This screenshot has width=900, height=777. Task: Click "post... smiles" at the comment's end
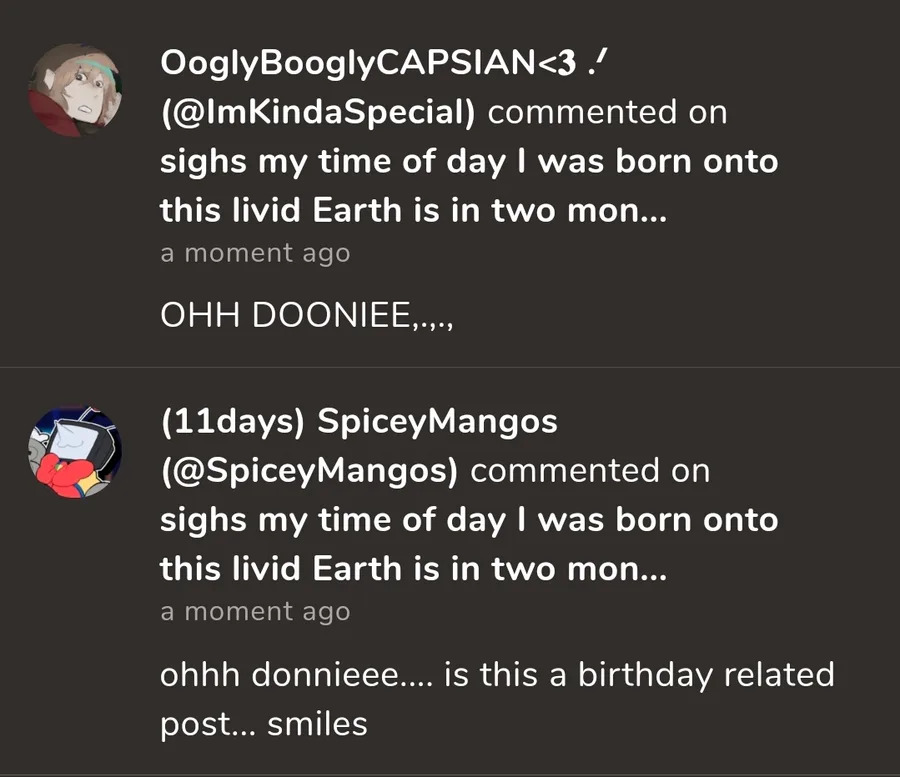[264, 724]
